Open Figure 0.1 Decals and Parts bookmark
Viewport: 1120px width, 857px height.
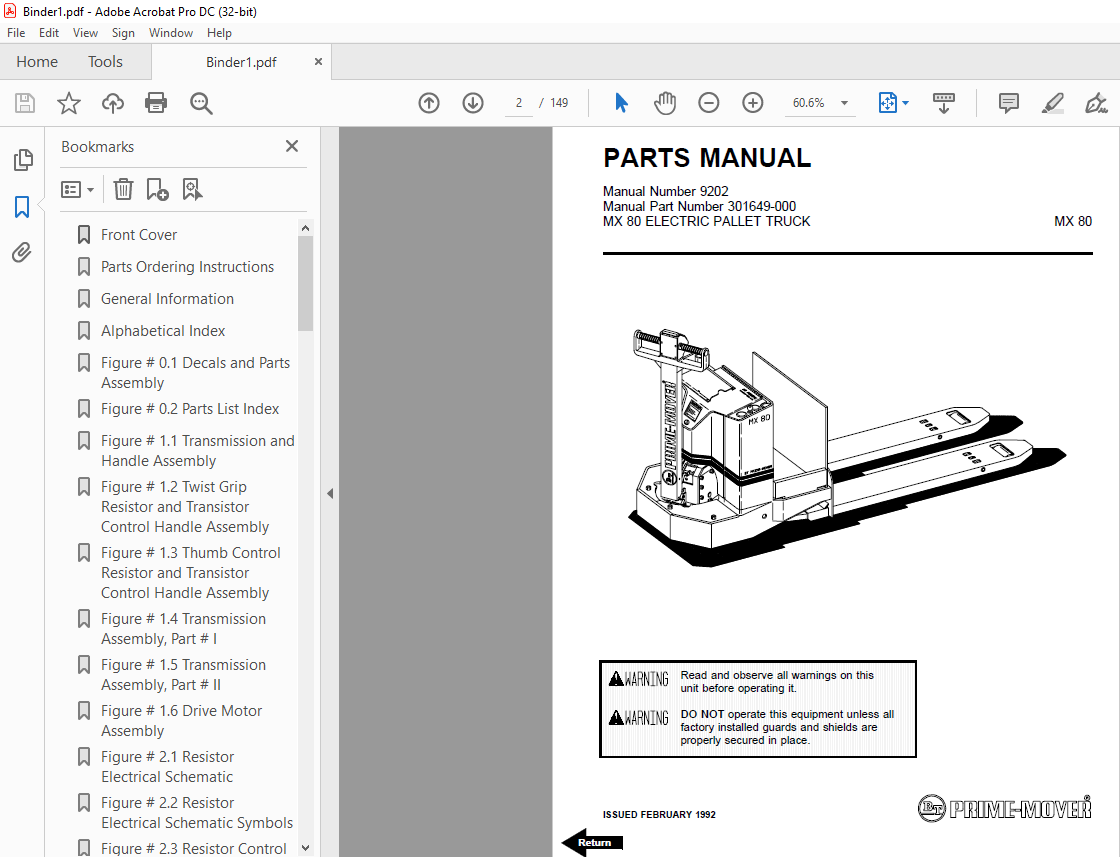195,373
